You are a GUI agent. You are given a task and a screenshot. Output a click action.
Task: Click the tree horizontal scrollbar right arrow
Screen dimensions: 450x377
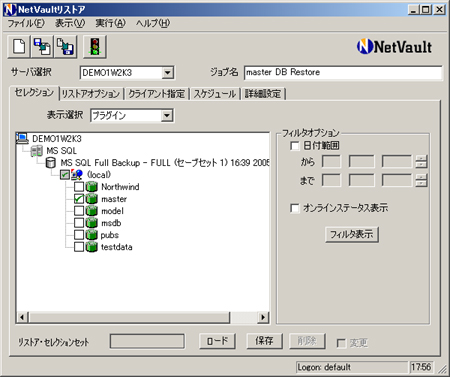tap(263, 317)
